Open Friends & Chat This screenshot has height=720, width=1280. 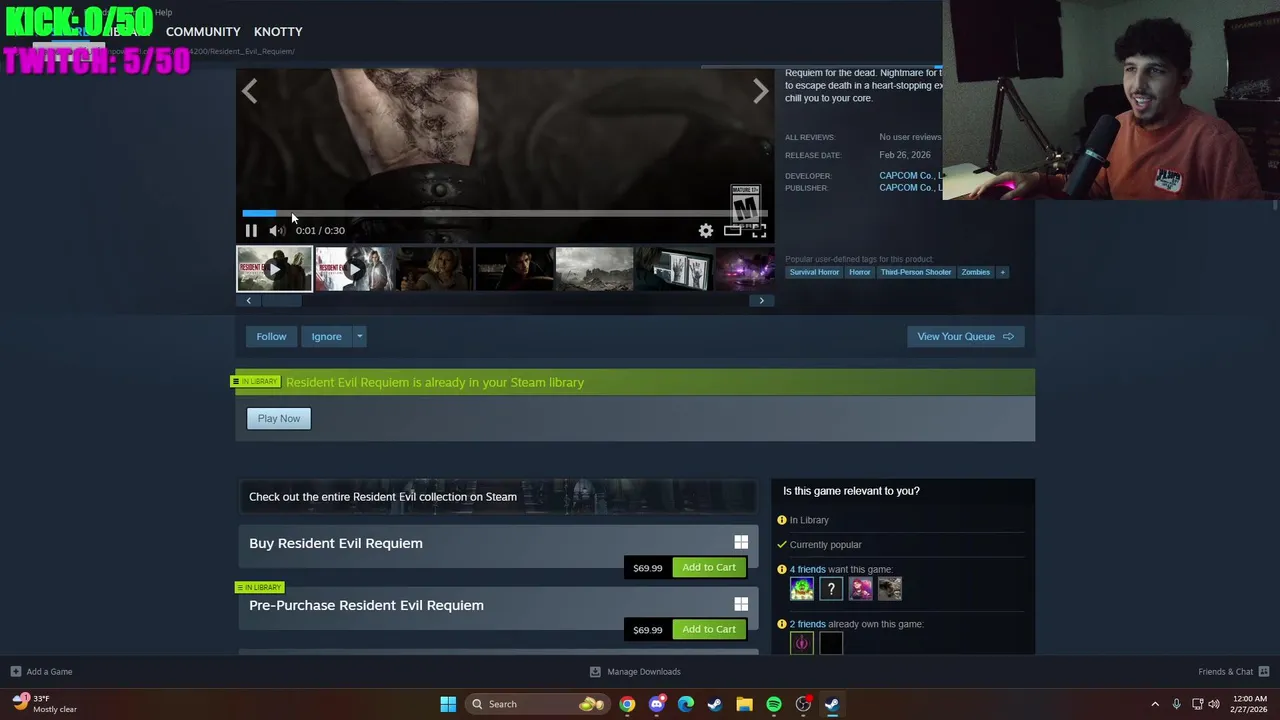click(1233, 672)
